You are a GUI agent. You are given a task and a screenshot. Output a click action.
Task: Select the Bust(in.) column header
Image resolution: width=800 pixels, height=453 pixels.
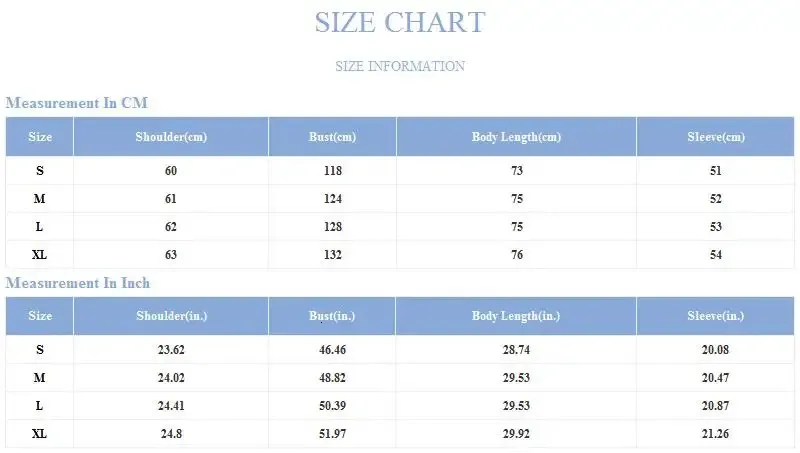[x=333, y=316]
